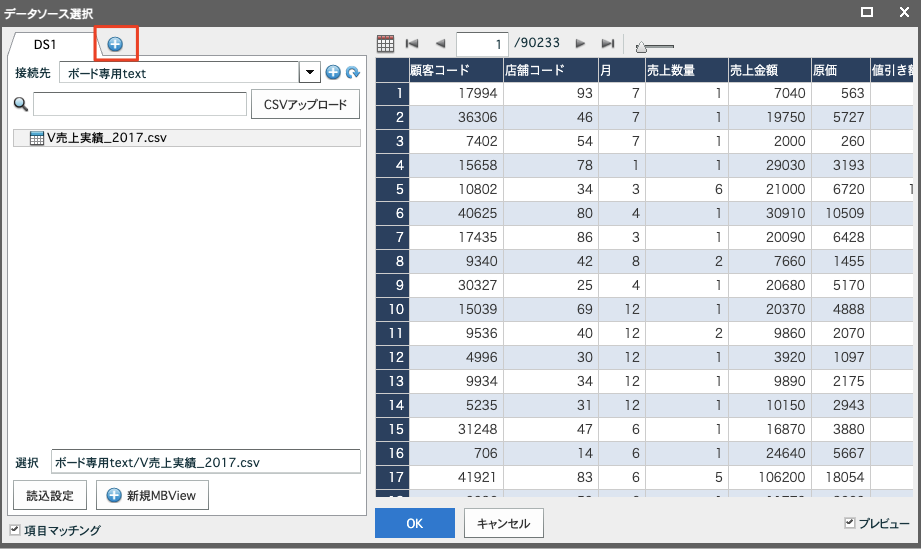This screenshot has width=921, height=549.
Task: Click the record number input field
Action: point(482,44)
